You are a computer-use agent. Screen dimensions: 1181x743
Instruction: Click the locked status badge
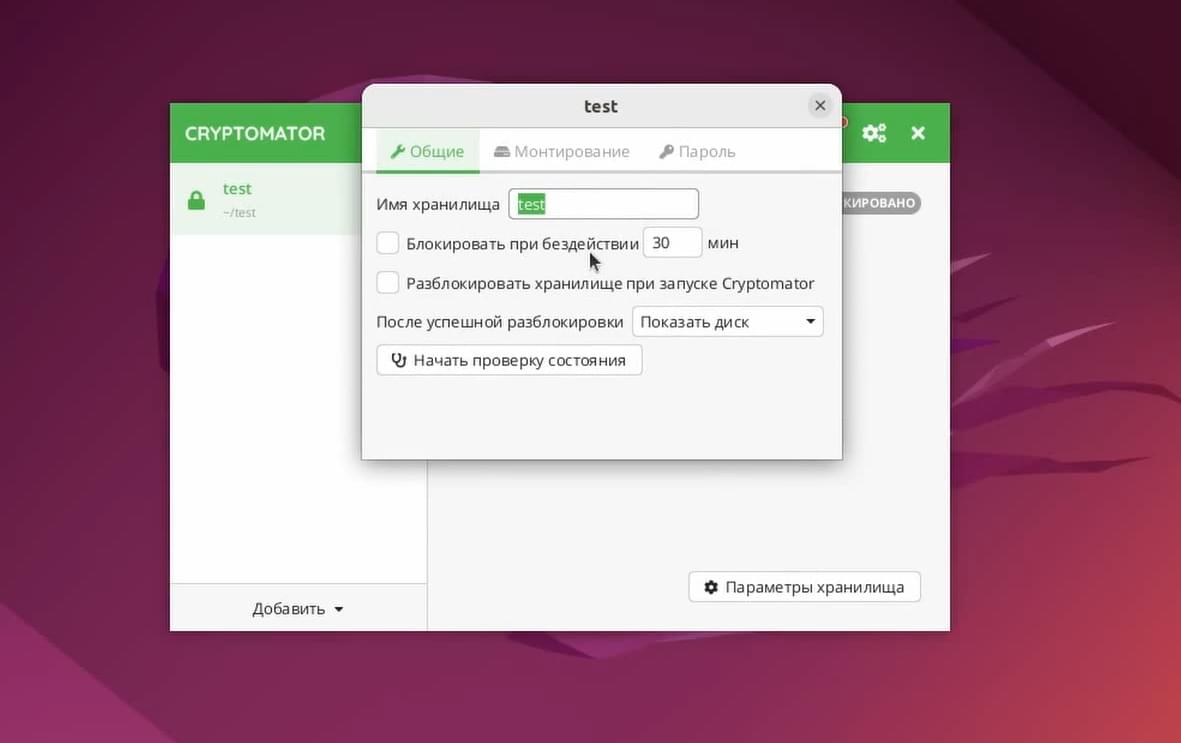pos(881,203)
